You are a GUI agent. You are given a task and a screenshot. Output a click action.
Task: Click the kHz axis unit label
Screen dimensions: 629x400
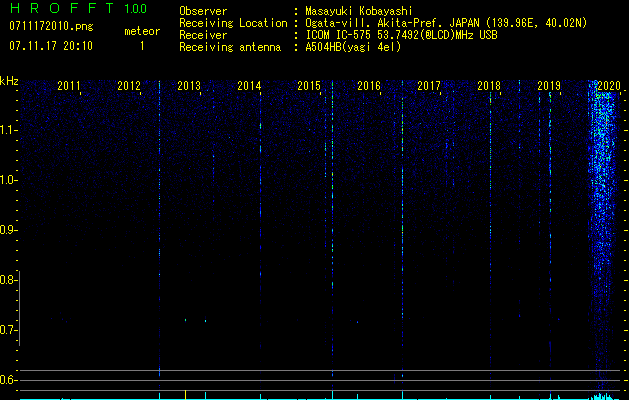(x=9, y=81)
